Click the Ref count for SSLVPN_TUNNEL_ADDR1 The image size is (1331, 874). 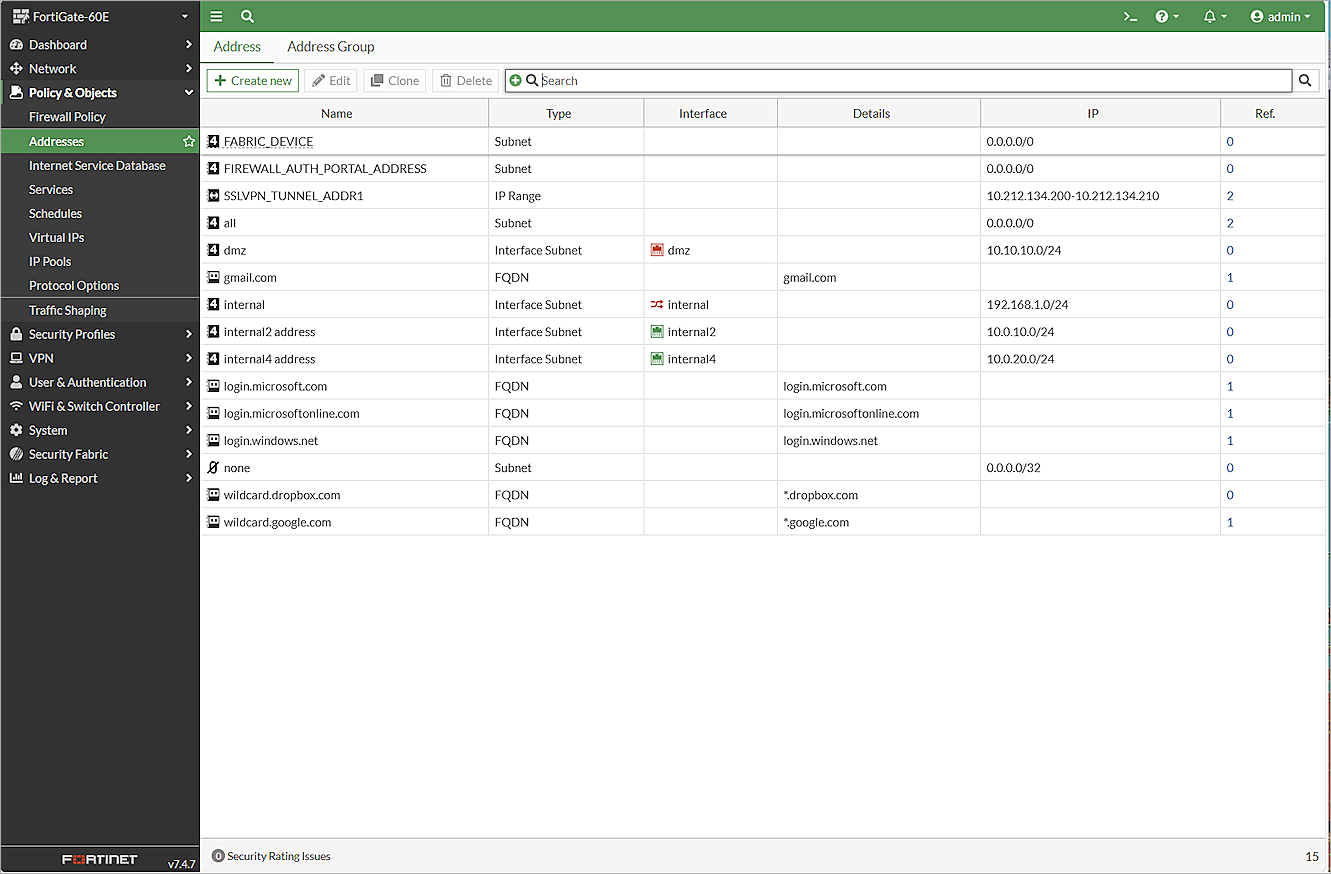click(x=1229, y=195)
